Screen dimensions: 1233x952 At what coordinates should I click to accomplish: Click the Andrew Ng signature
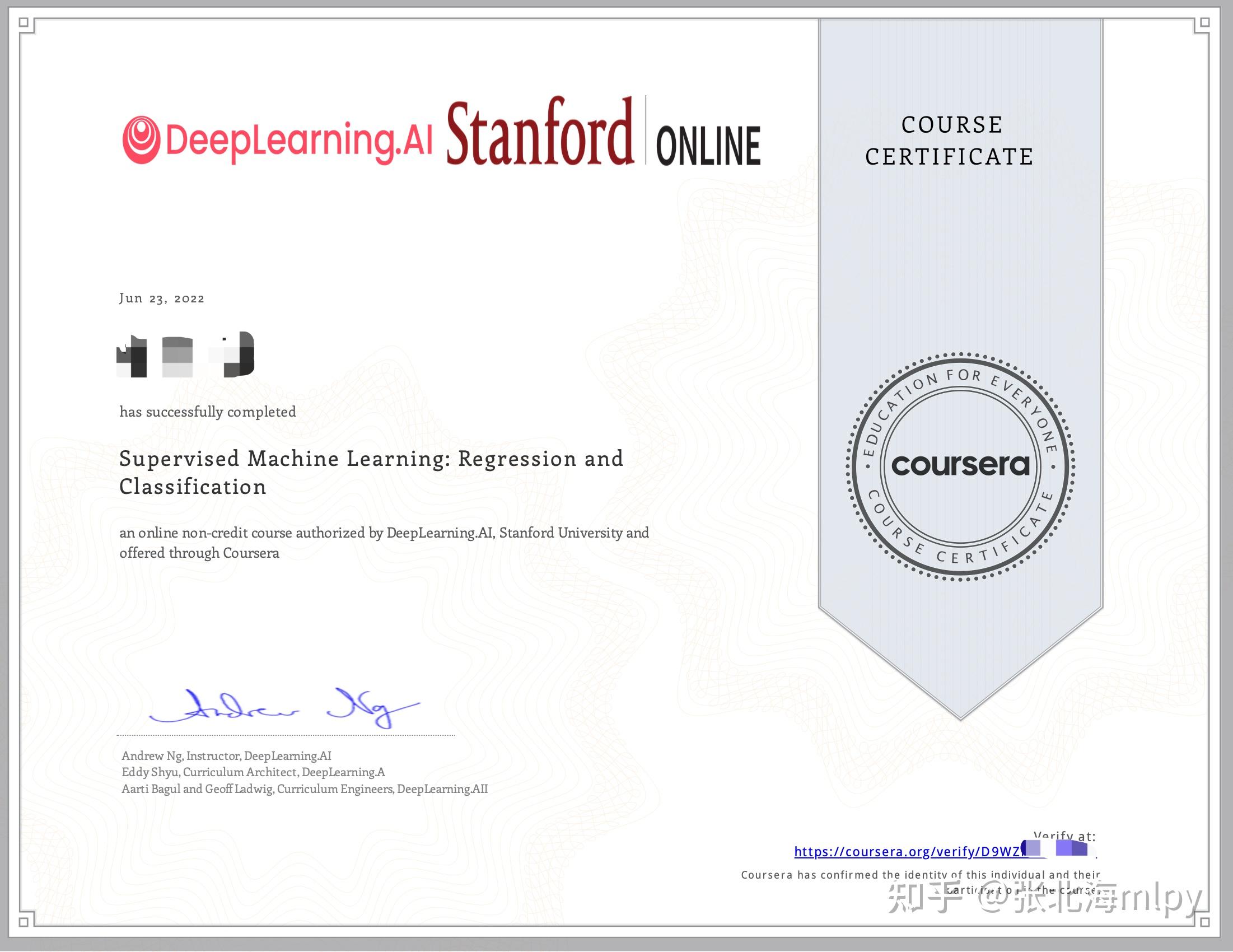point(284,708)
